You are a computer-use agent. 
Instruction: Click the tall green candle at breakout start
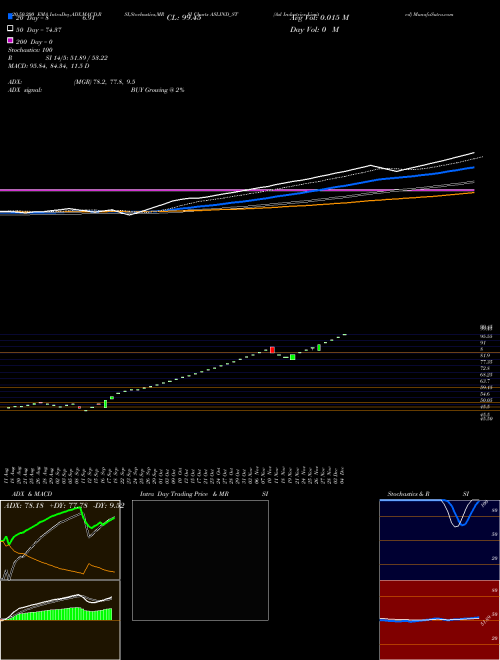[x=105, y=404]
